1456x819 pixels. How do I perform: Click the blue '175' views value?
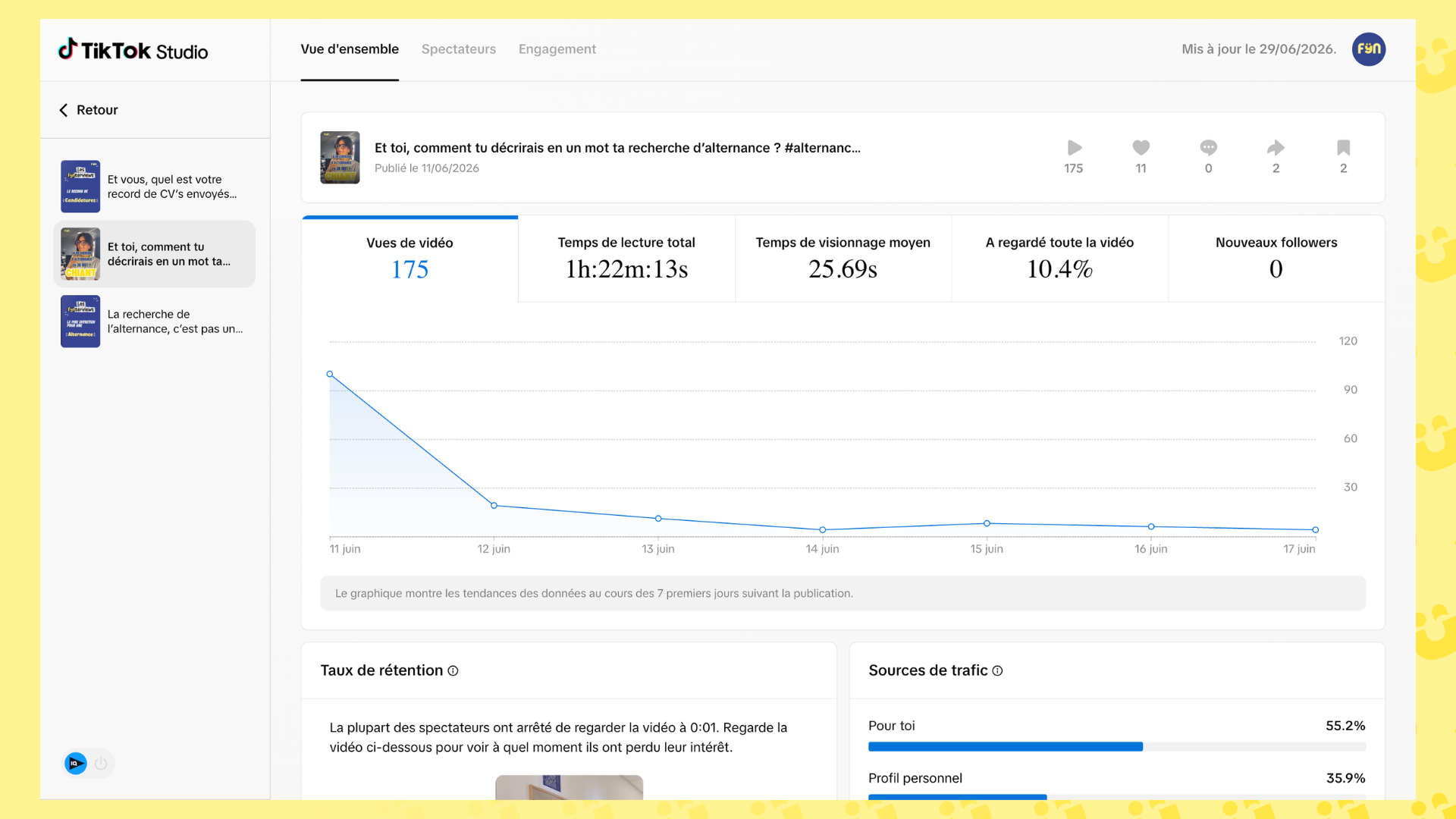pos(409,269)
